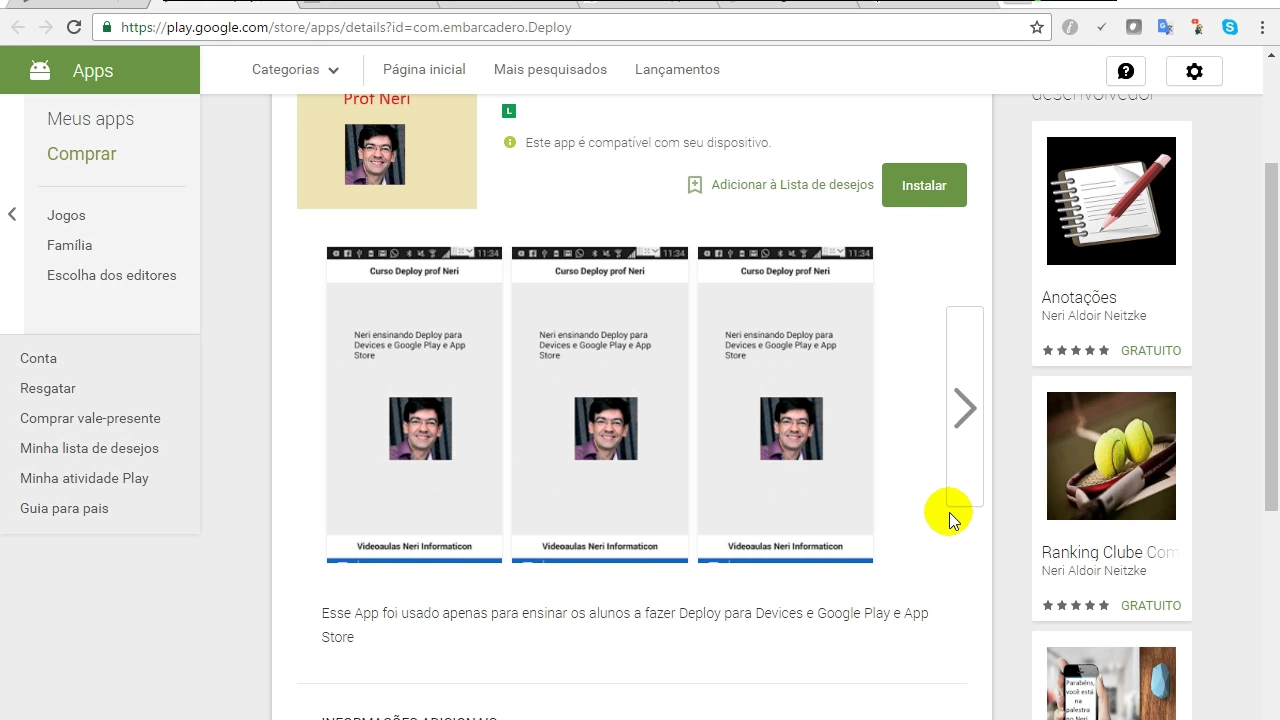Open the Google Translate extension
1280x720 pixels.
pyautogui.click(x=1166, y=27)
